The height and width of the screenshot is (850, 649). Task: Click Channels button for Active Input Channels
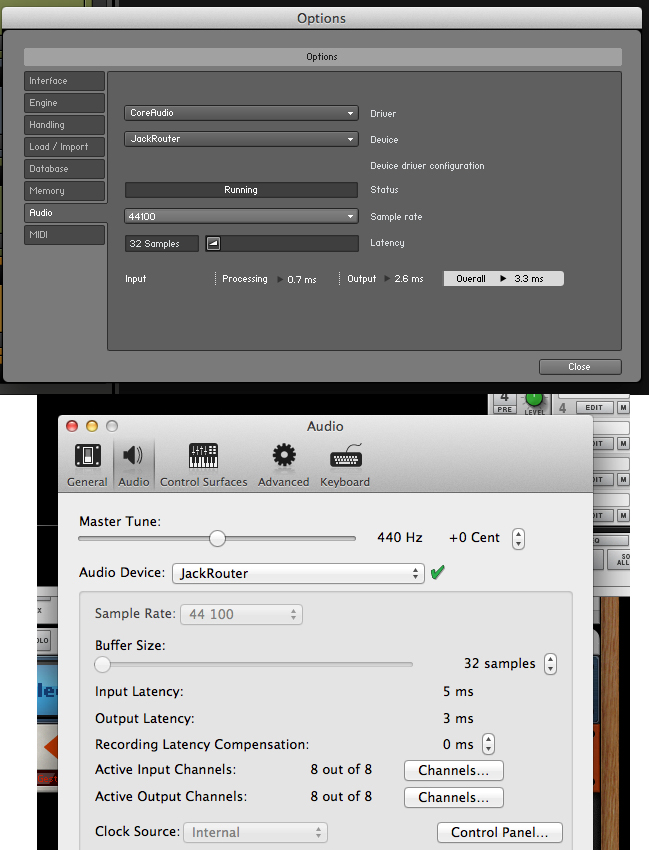coord(454,770)
